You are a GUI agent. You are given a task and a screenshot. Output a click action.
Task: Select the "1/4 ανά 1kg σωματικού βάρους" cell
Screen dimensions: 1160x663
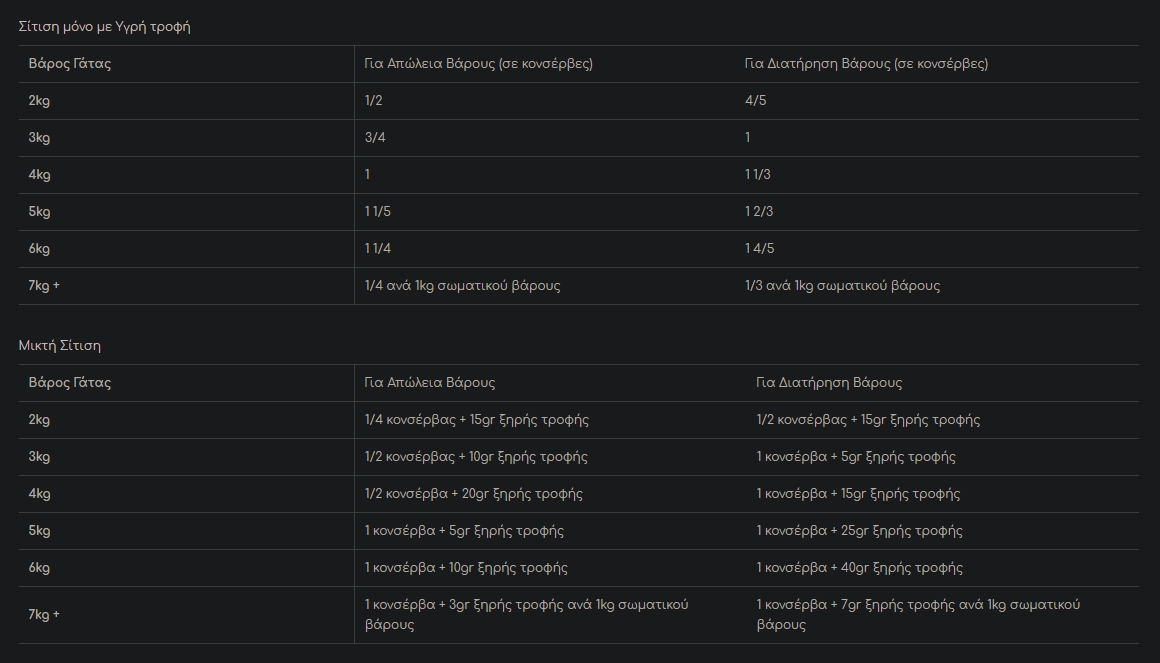coord(462,286)
